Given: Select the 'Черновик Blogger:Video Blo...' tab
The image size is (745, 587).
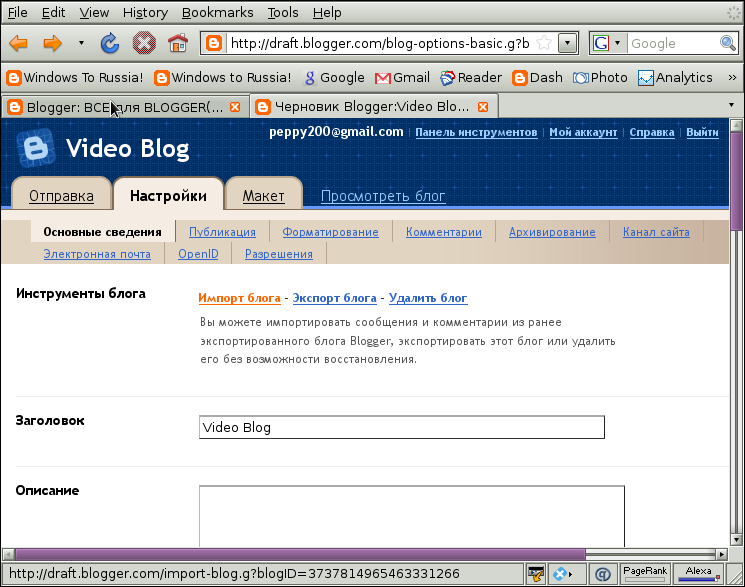Looking at the screenshot, I should [372, 107].
